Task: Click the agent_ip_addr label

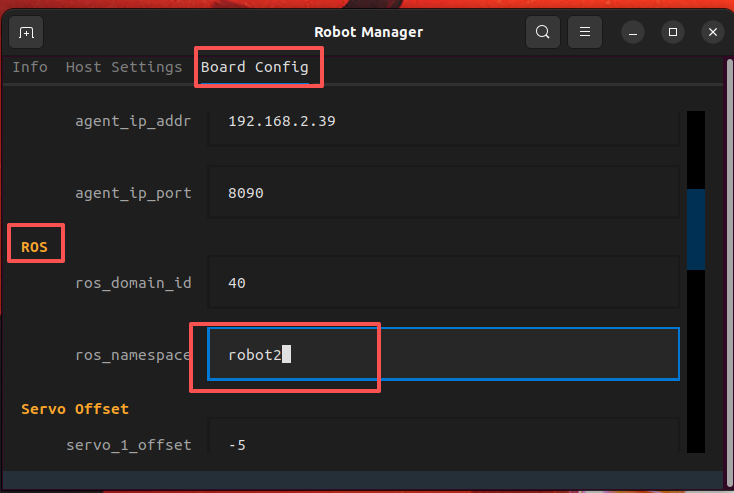Action: (133, 121)
